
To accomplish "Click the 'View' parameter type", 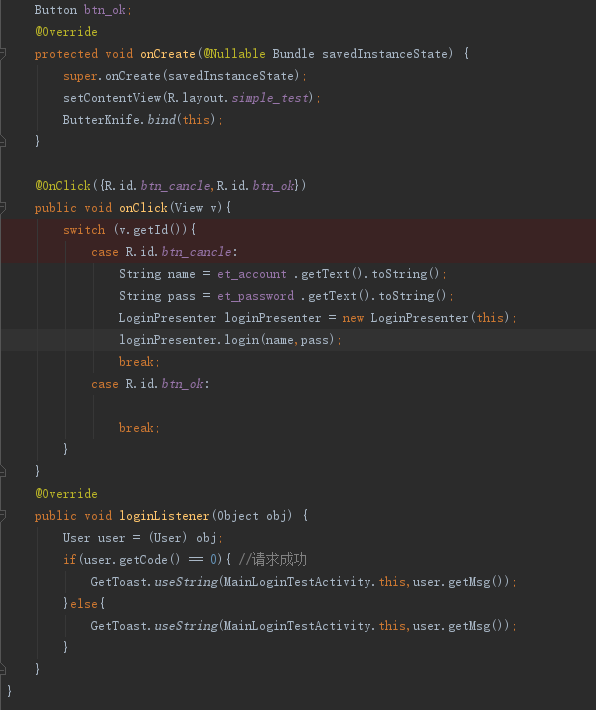I will (189, 208).
